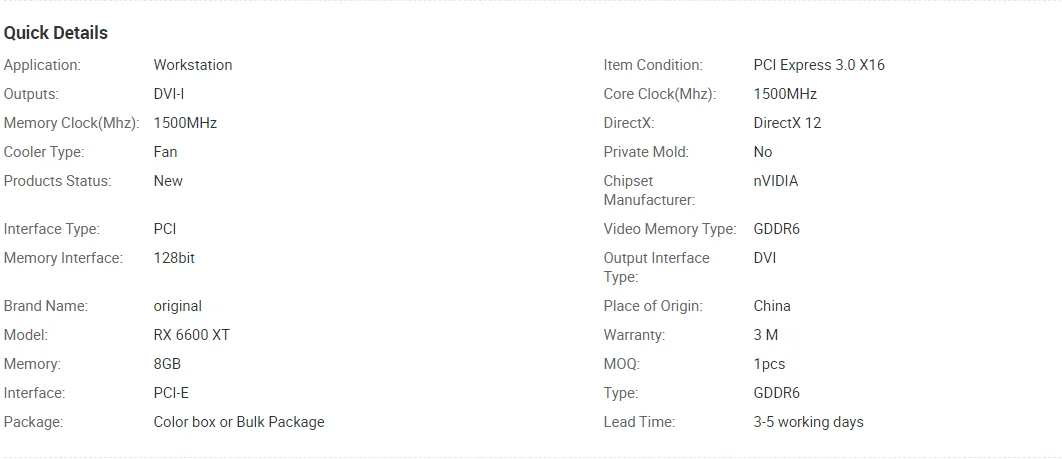The image size is (1062, 459).
Task: Select the PCI Express 3.0 X16 text
Action: click(x=818, y=65)
